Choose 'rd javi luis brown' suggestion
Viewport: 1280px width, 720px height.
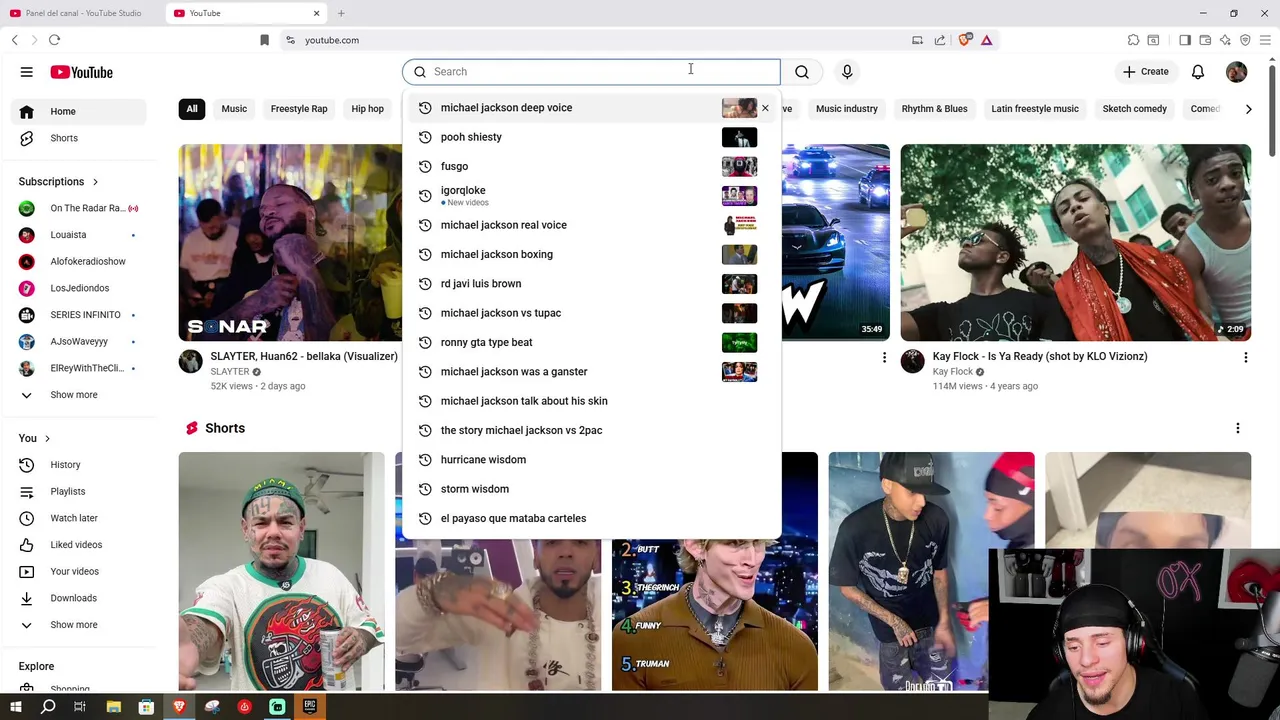click(x=591, y=284)
